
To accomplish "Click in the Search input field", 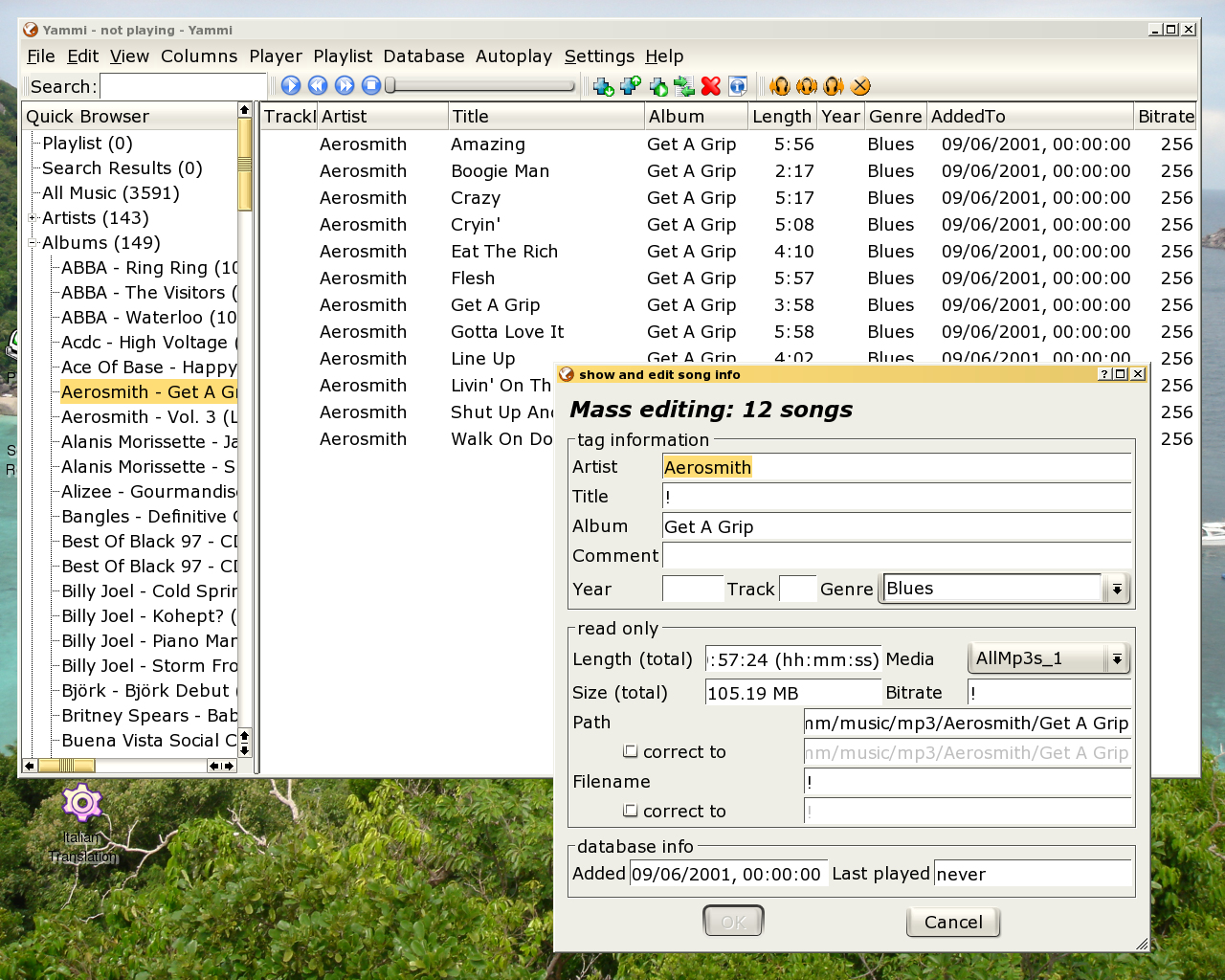I will (183, 86).
